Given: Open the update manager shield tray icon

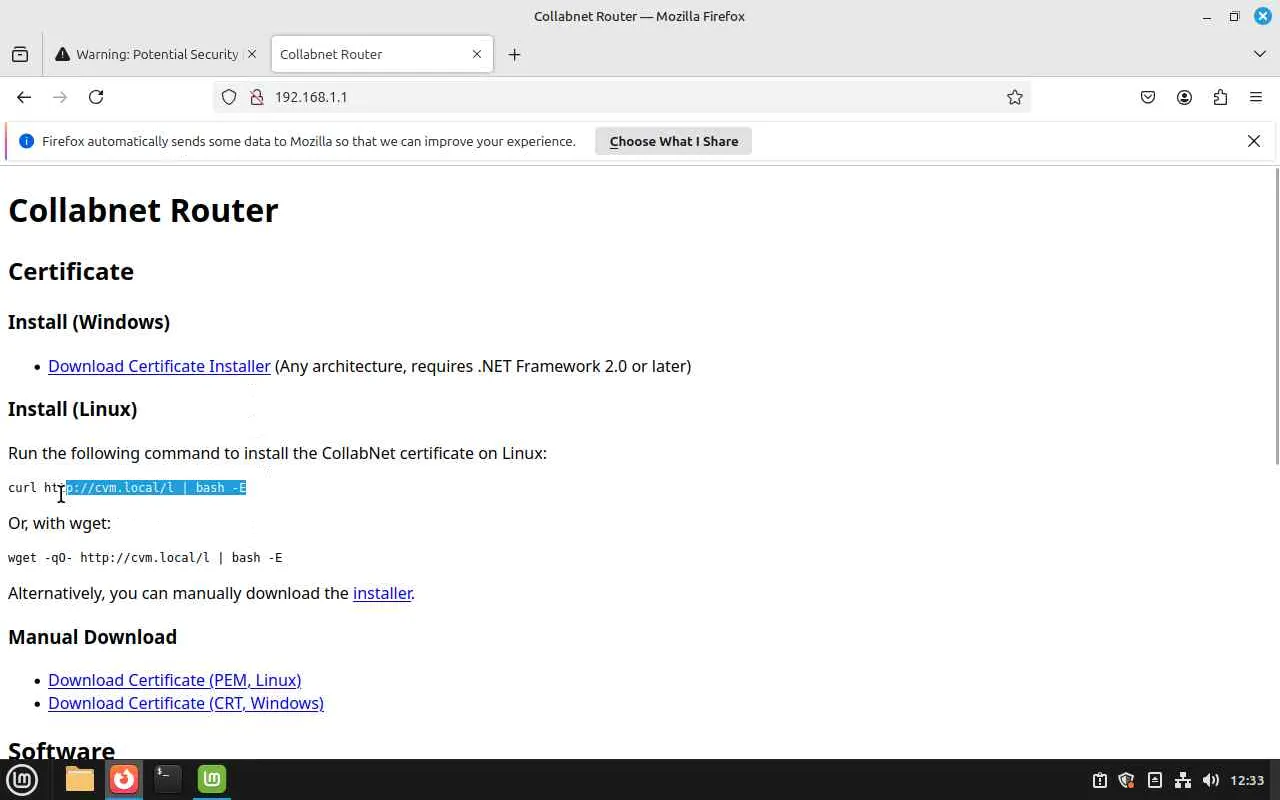Looking at the screenshot, I should click(x=1127, y=780).
